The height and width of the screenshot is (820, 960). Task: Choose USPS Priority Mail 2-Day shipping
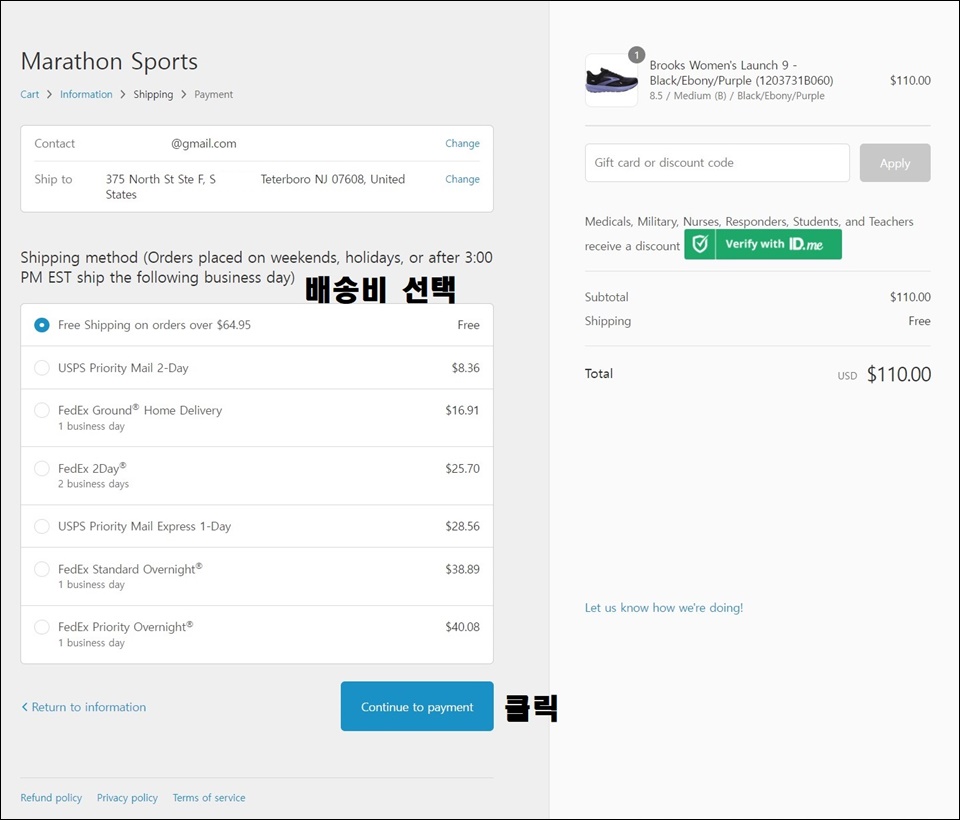point(42,367)
